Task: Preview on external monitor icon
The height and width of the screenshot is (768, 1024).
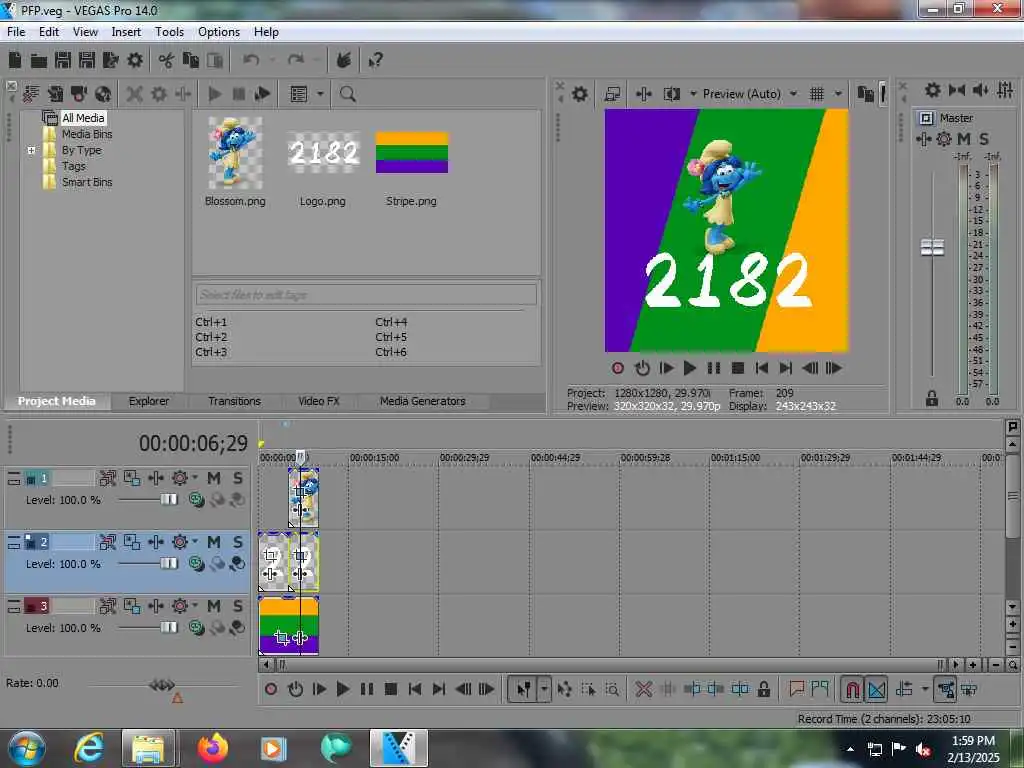Action: point(612,94)
